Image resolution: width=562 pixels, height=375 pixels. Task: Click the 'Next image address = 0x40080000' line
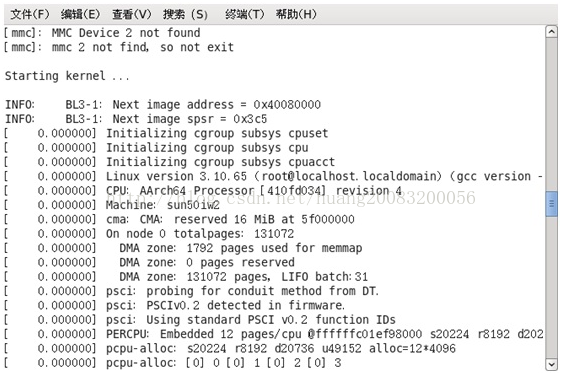pyautogui.click(x=163, y=105)
